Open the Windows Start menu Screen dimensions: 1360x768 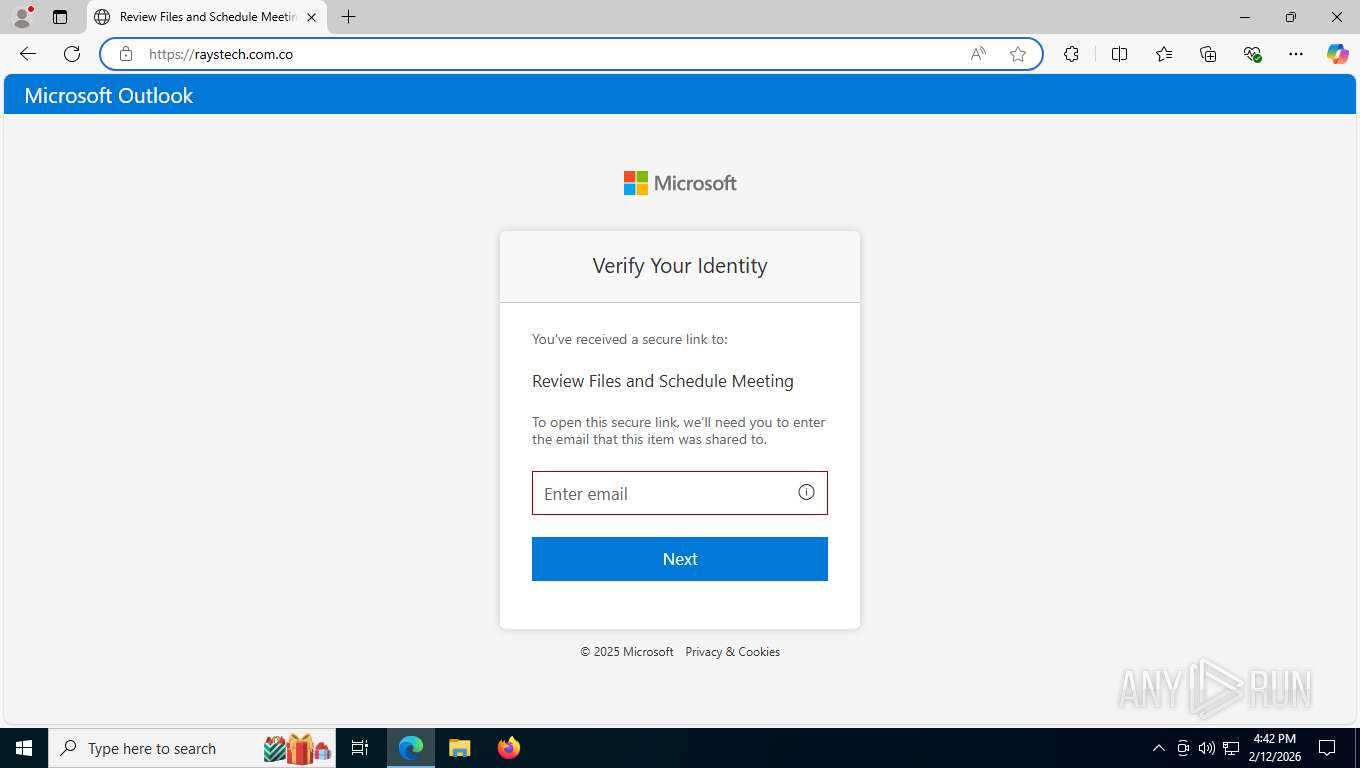[24, 748]
